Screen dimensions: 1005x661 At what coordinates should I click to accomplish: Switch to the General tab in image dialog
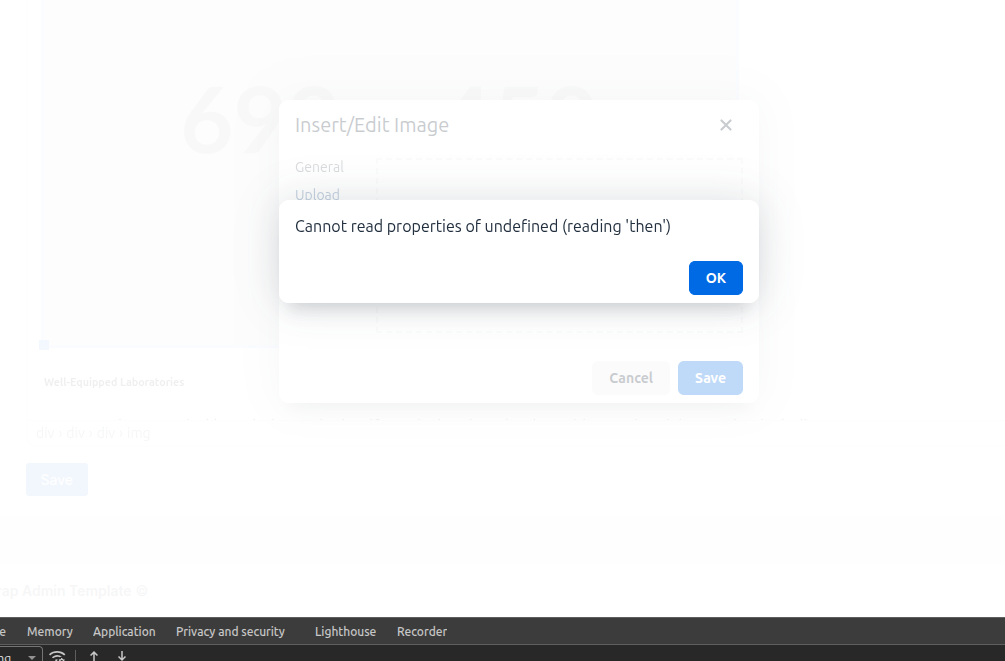[x=319, y=167]
